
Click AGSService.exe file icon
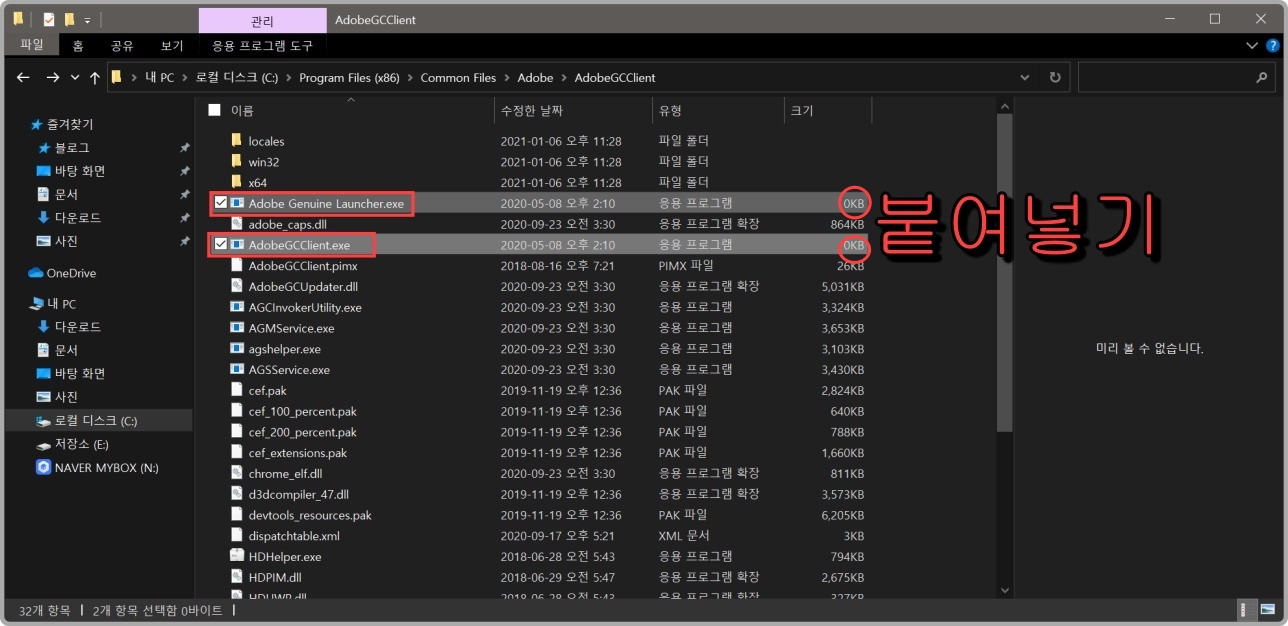[x=237, y=370]
